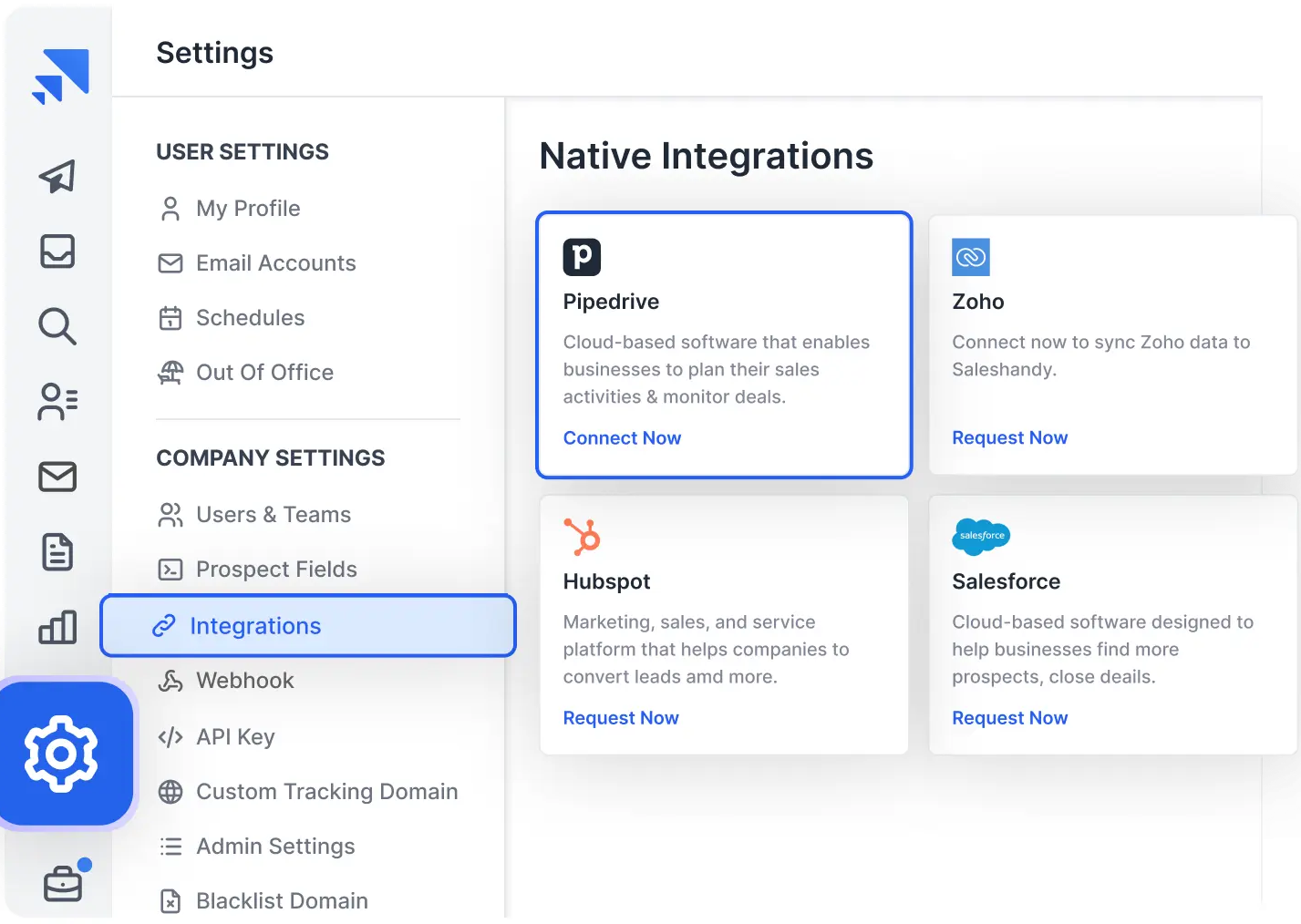Click the file icon beside Blacklist Domain

(x=170, y=901)
